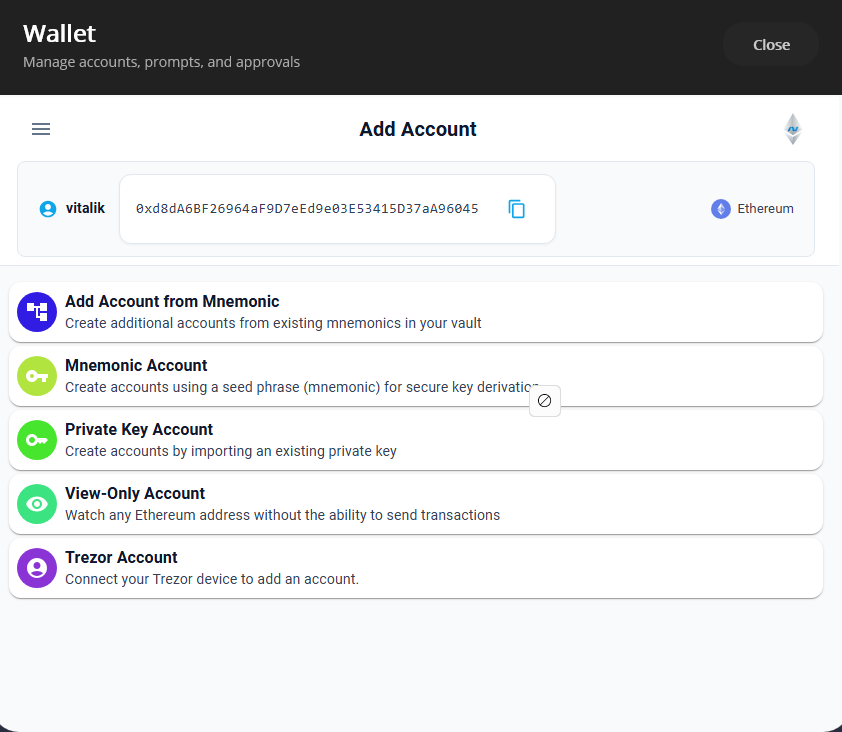Close the Wallet panel

point(770,44)
